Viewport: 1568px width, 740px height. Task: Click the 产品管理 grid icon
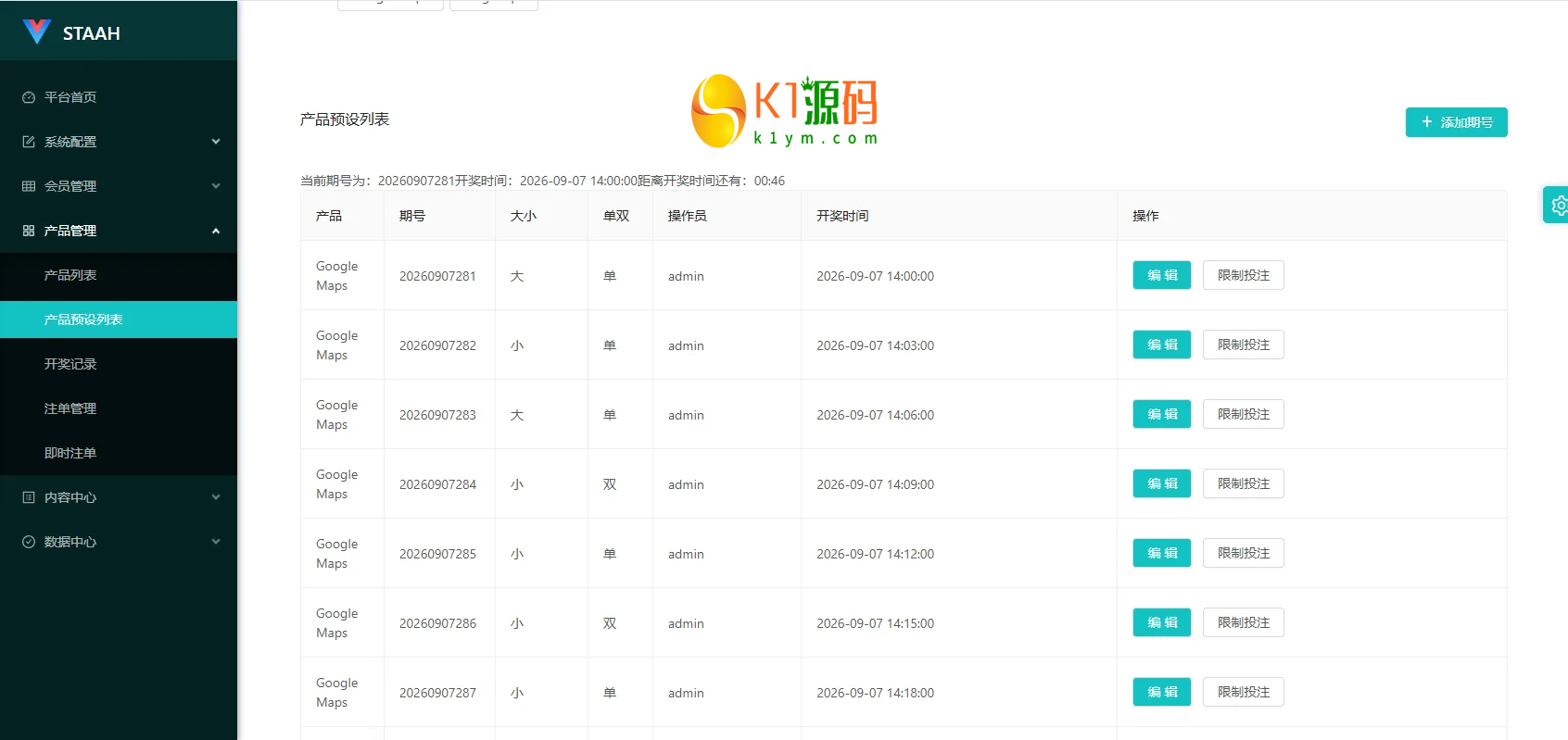(x=29, y=231)
